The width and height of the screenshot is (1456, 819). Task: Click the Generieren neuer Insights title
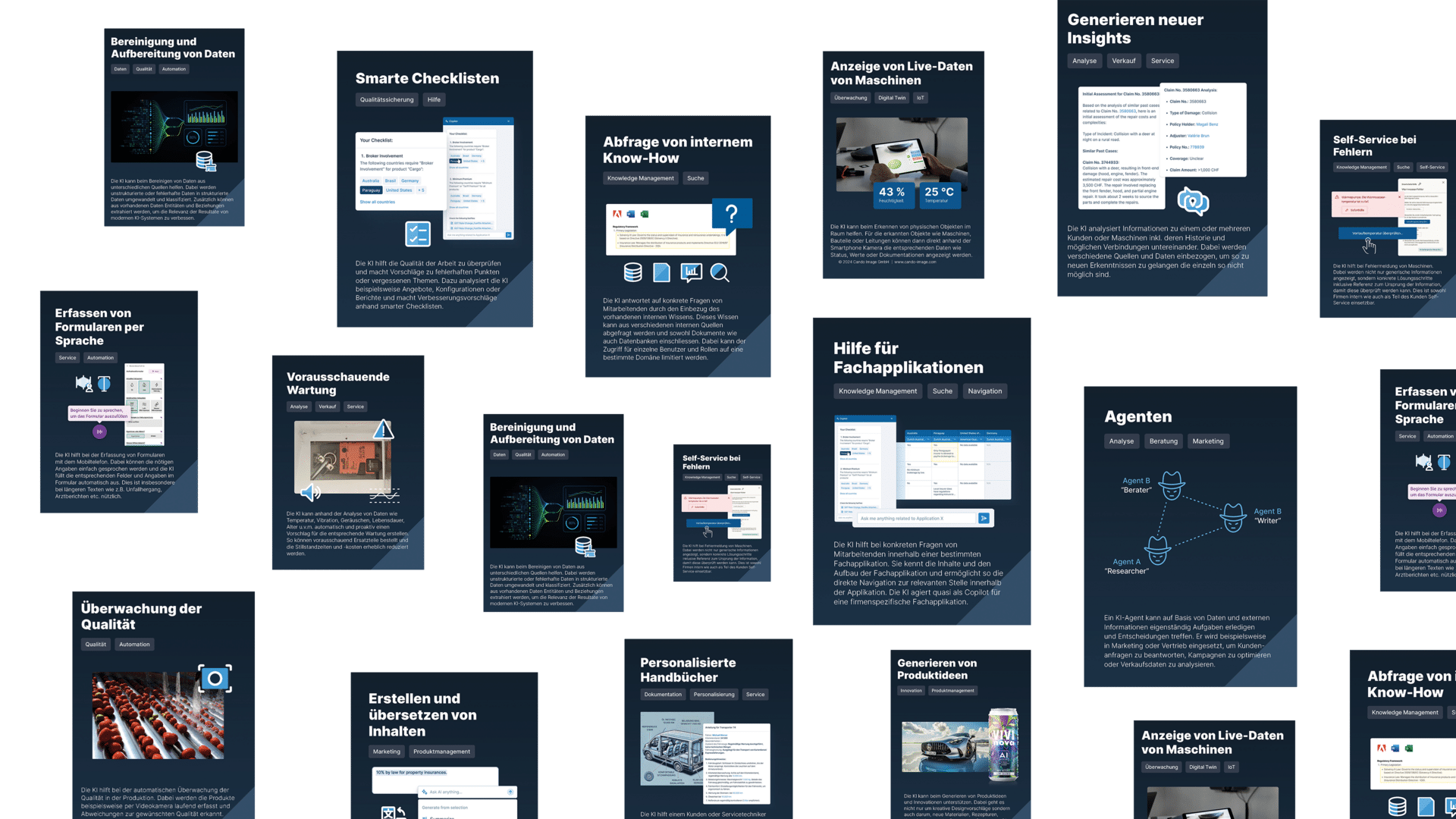[1135, 29]
